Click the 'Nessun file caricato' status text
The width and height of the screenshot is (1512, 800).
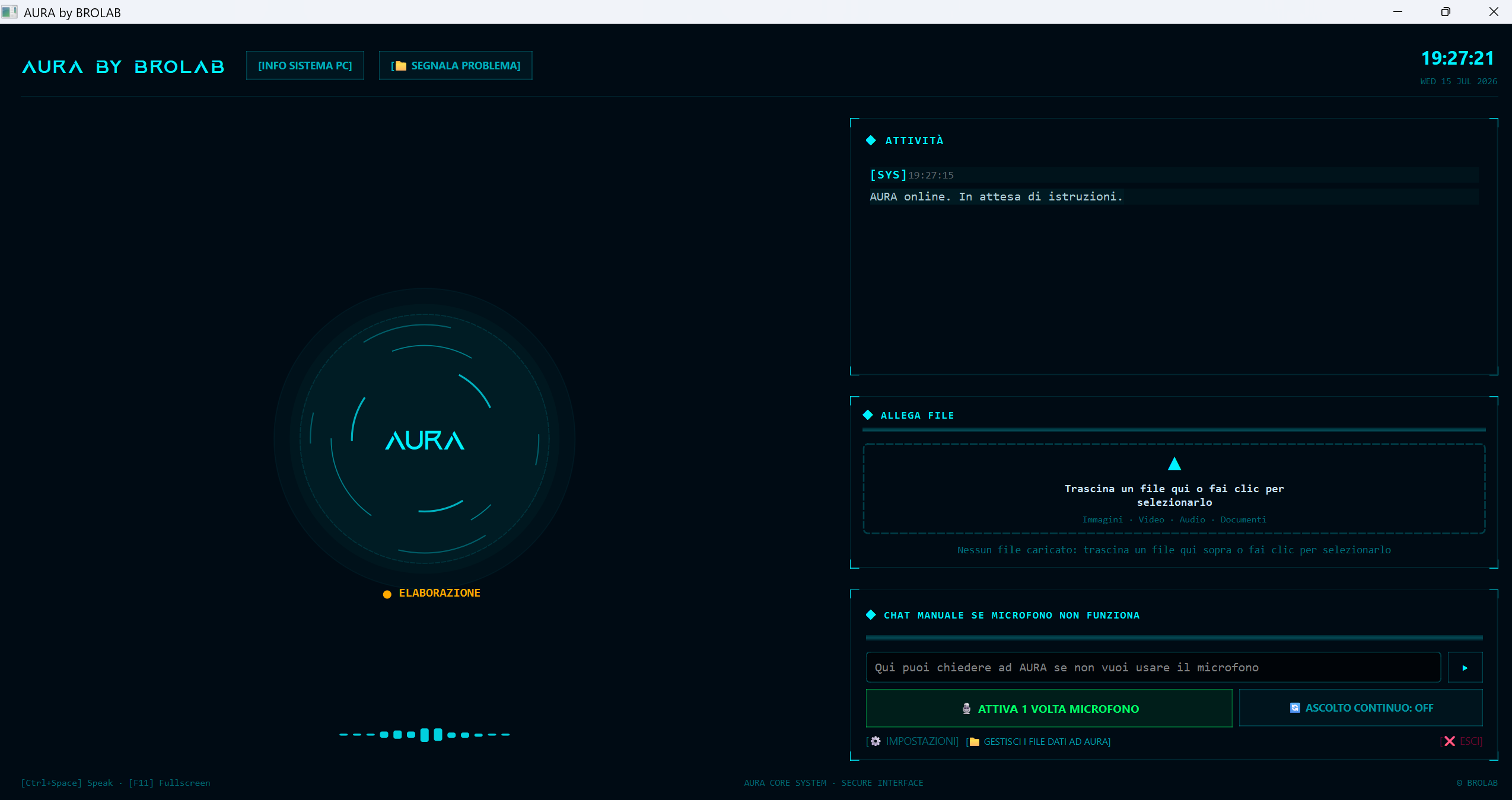1174,550
